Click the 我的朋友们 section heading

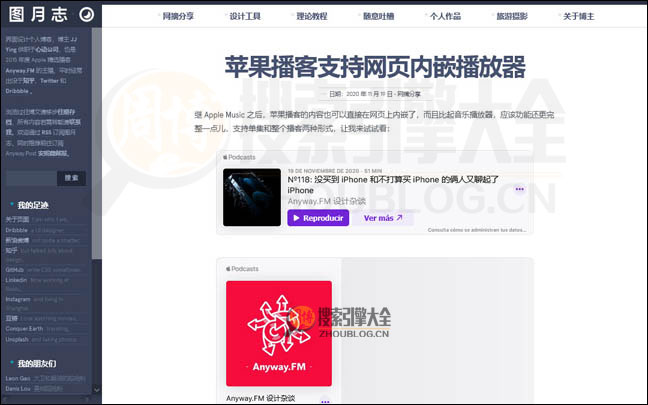[36, 364]
